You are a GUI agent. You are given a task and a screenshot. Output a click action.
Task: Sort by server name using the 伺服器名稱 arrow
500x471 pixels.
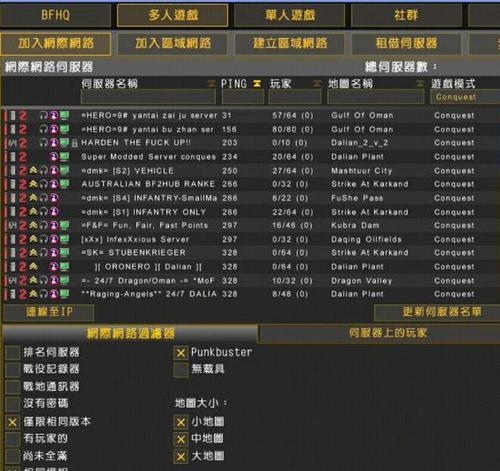(x=211, y=84)
